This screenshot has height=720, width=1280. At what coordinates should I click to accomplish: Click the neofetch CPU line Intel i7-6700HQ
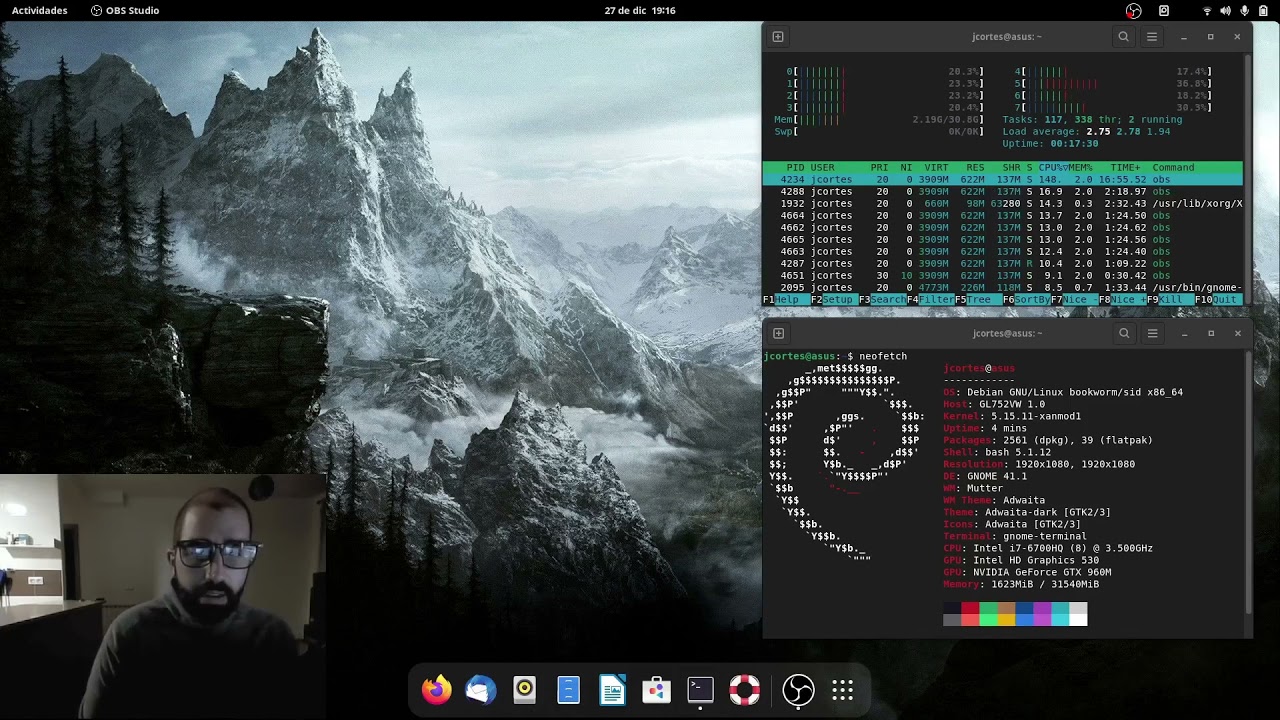[x=1048, y=548]
